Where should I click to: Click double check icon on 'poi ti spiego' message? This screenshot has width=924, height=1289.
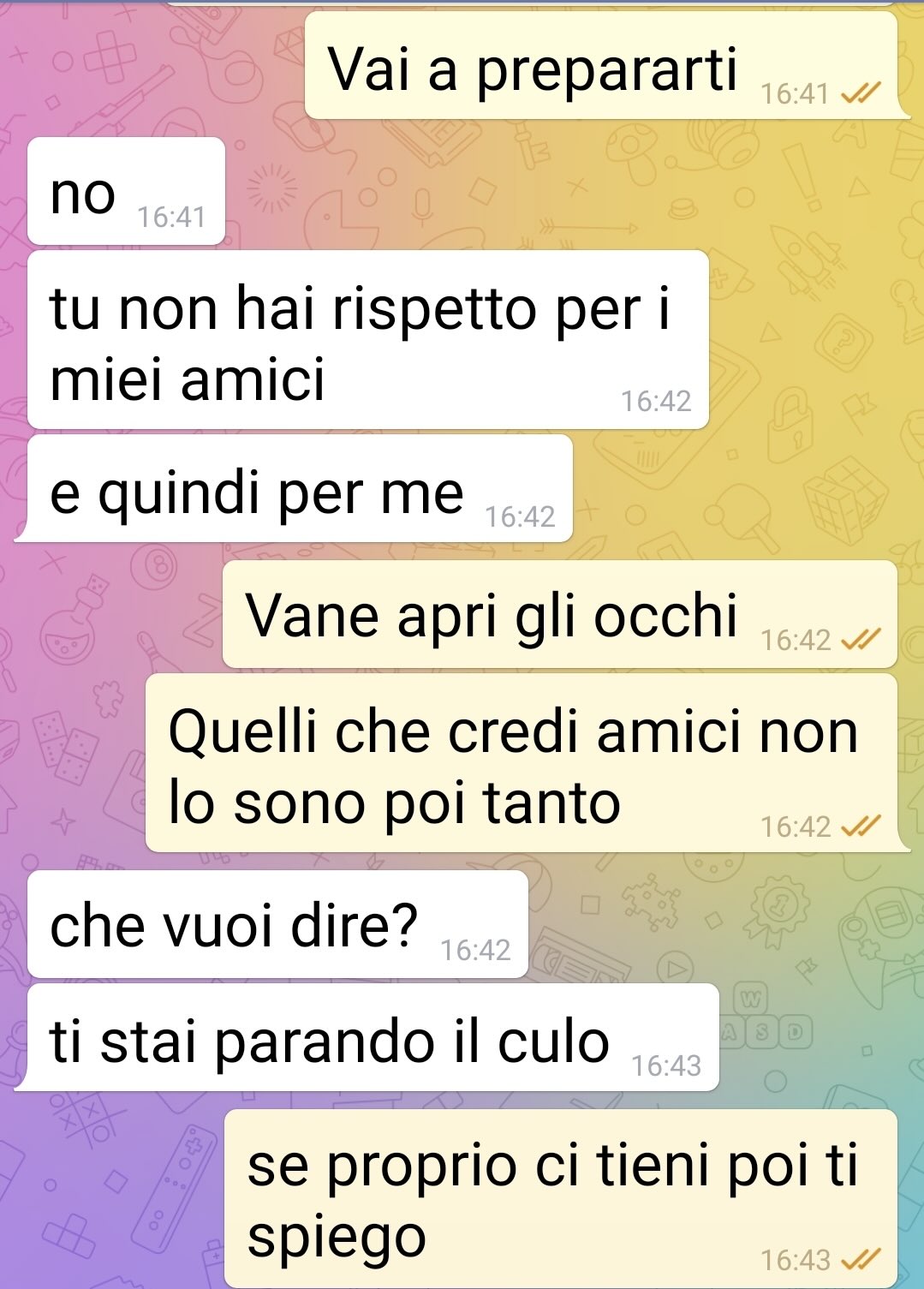[861, 1260]
